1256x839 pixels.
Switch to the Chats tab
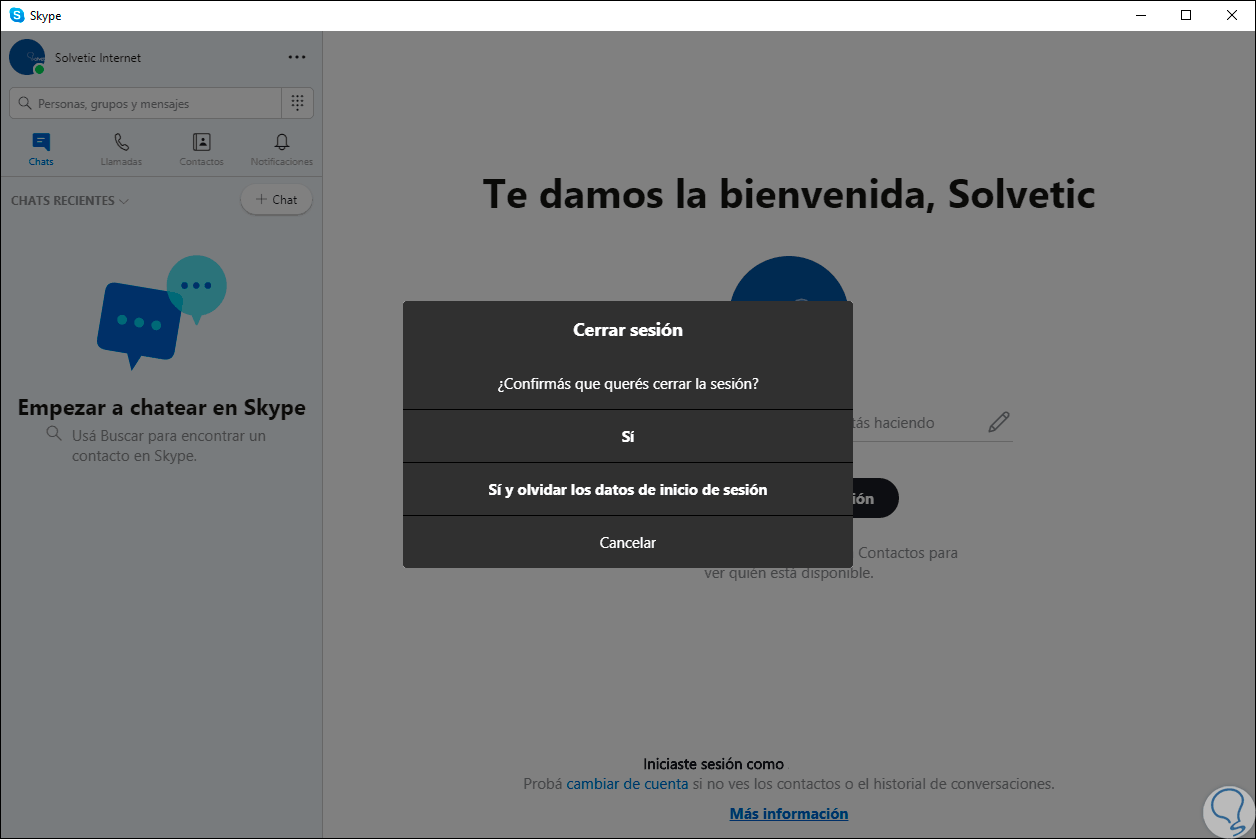[x=41, y=149]
